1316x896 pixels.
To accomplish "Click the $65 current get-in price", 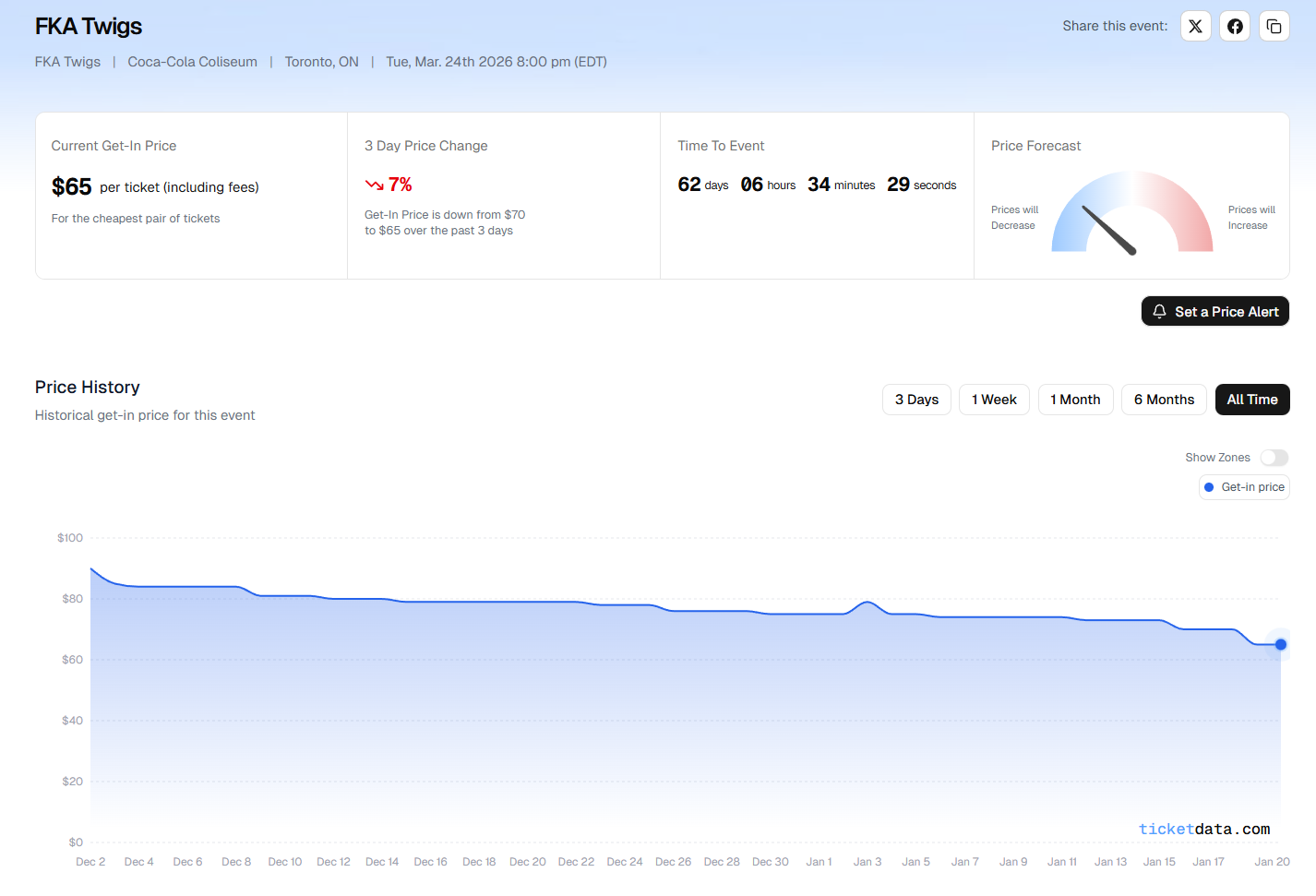I will point(71,187).
